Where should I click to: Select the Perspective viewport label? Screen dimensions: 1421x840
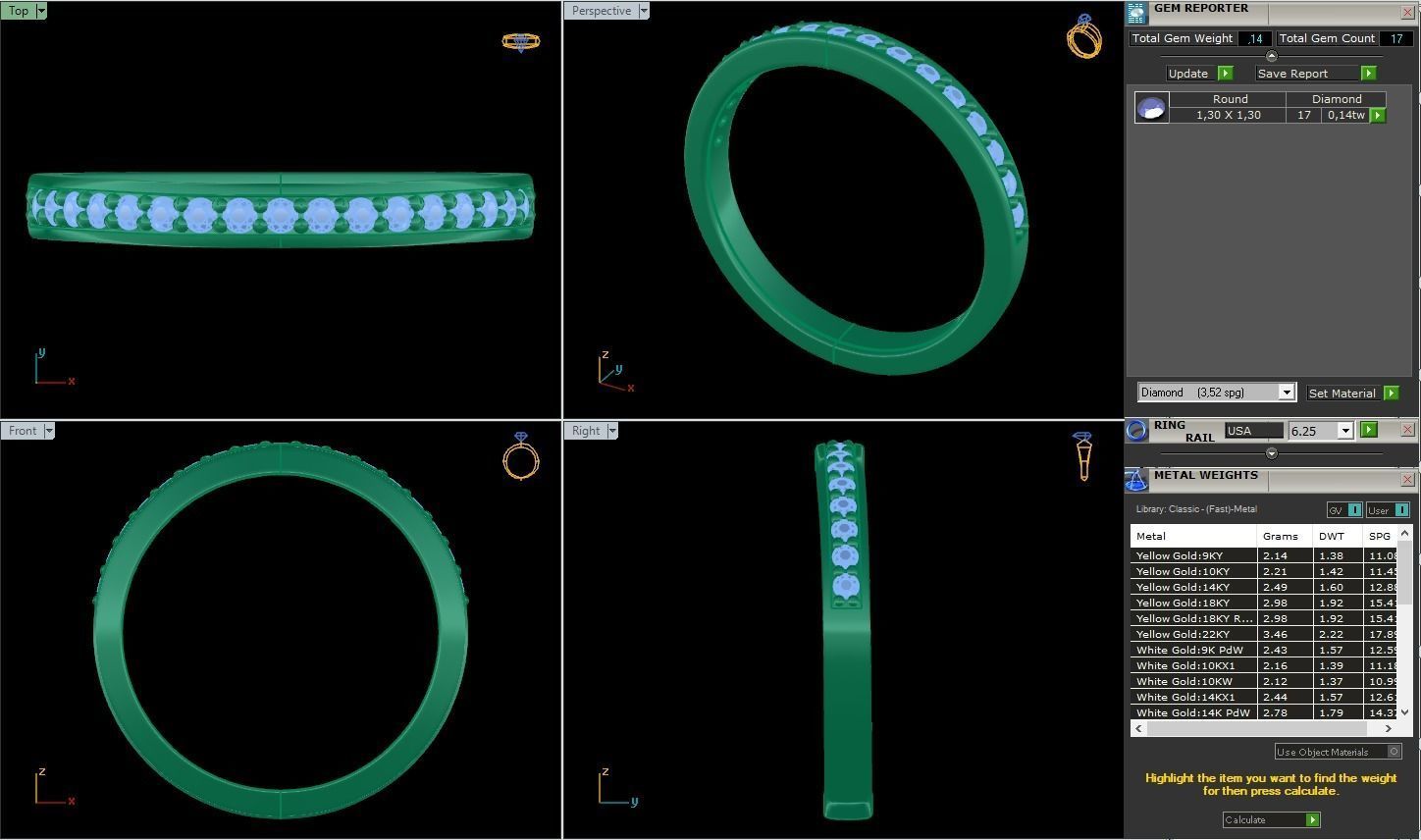pyautogui.click(x=601, y=11)
